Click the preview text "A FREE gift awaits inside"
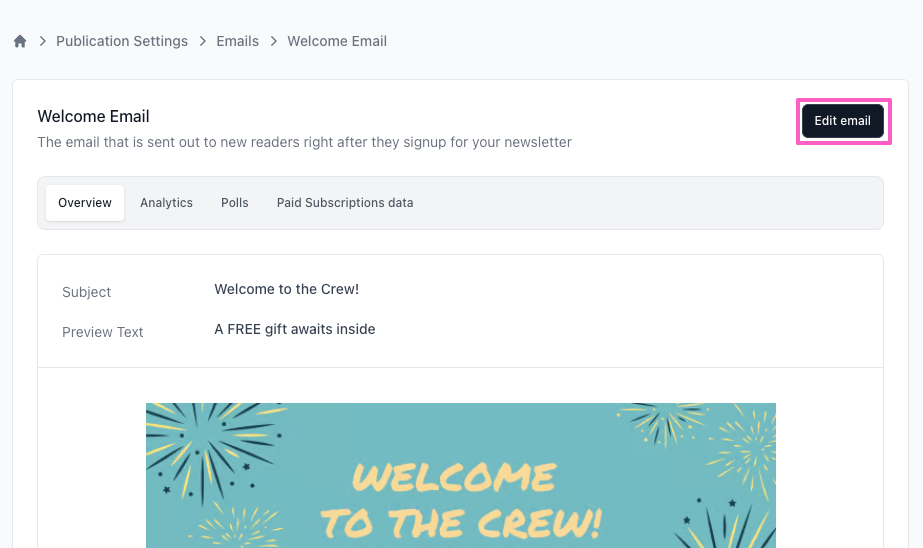 pyautogui.click(x=295, y=329)
